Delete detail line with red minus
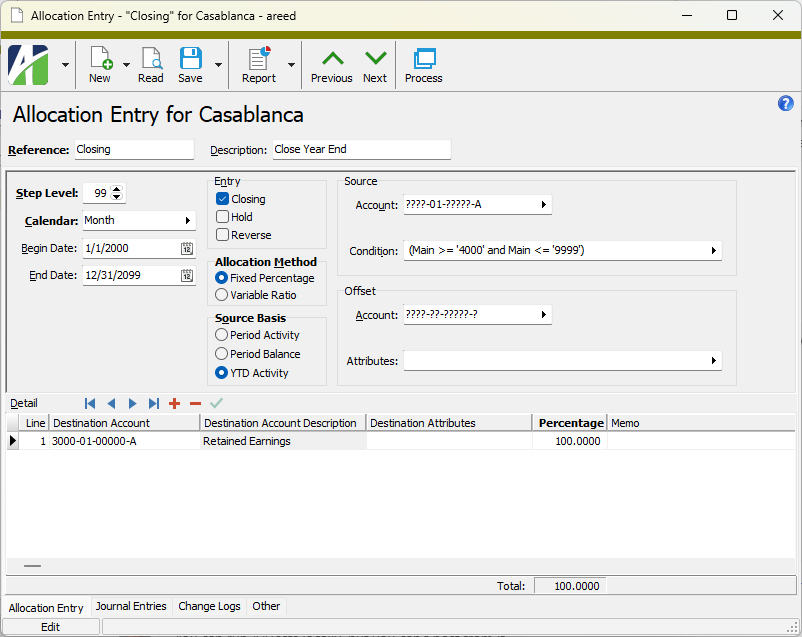The image size is (802, 637). click(195, 403)
